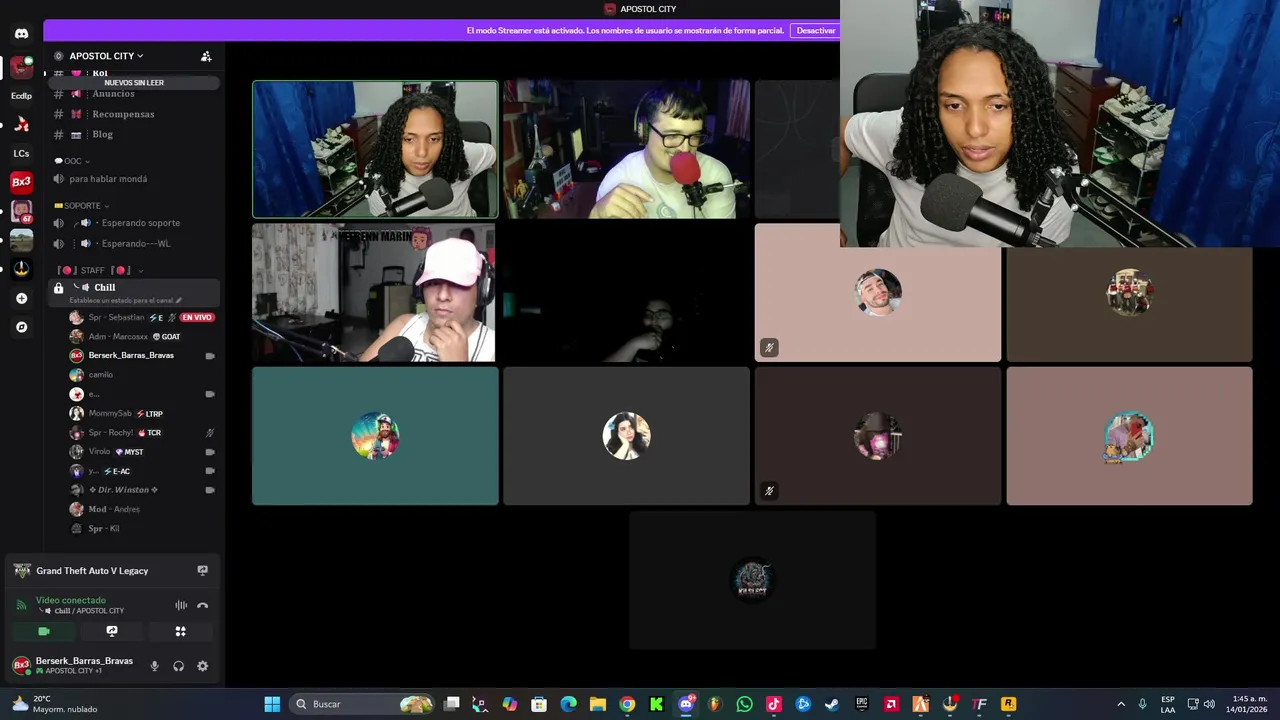Open Epic Games Launcher in taskbar

pos(862,704)
